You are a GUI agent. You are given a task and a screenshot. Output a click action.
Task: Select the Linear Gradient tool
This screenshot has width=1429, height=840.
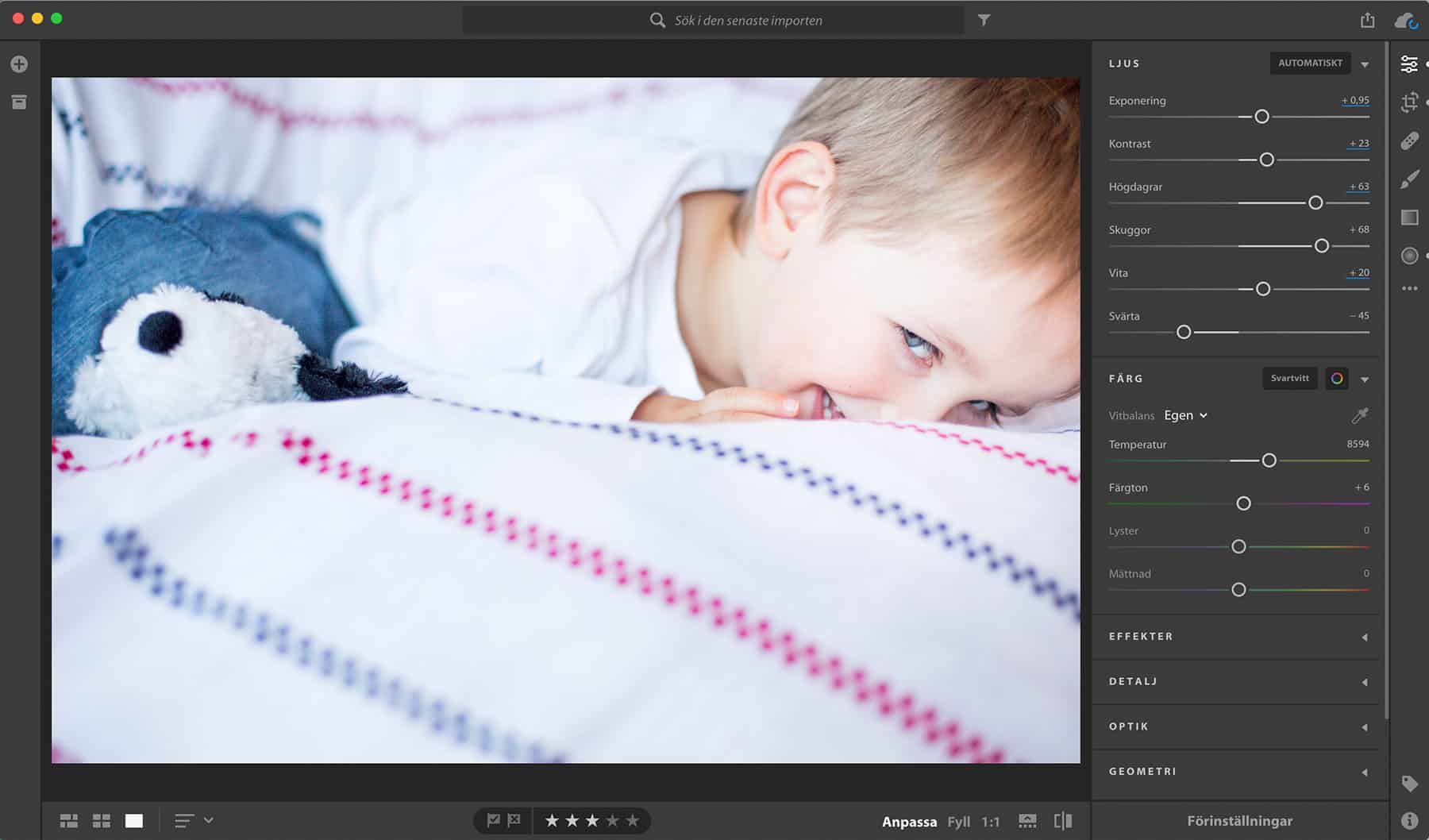pos(1409,218)
